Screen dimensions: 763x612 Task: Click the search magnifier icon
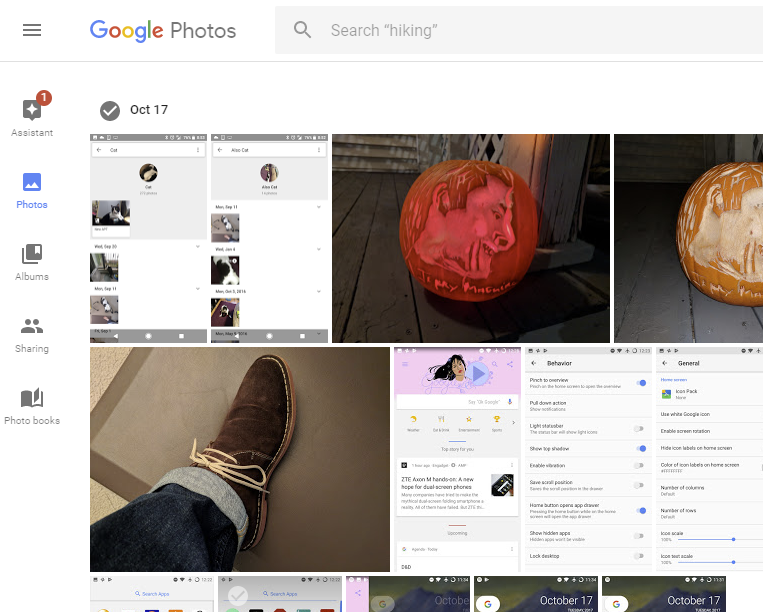[x=303, y=30]
